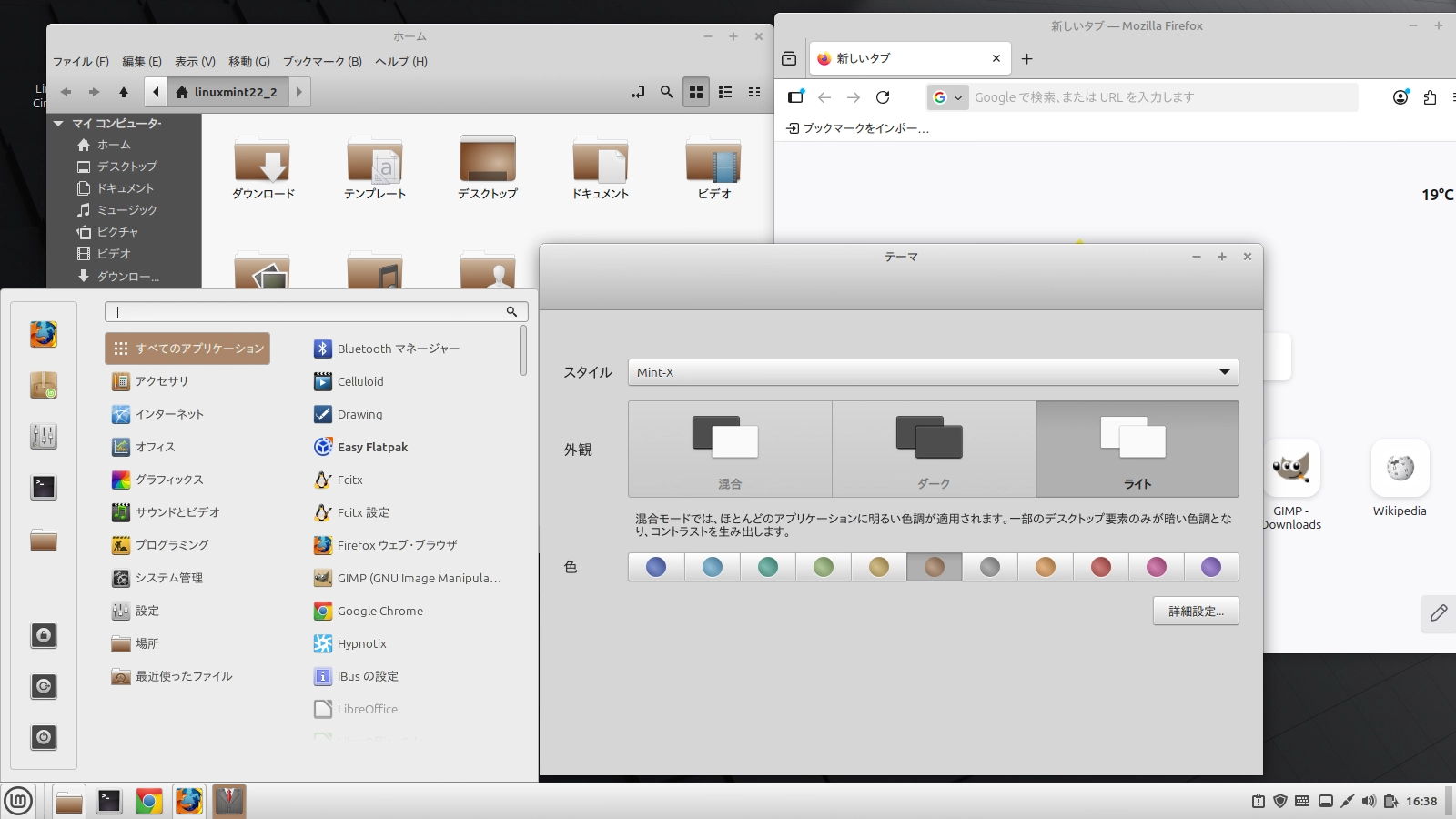The width and height of the screenshot is (1456, 819).
Task: Open the ブックマーク (B) menu
Action: coord(322,62)
